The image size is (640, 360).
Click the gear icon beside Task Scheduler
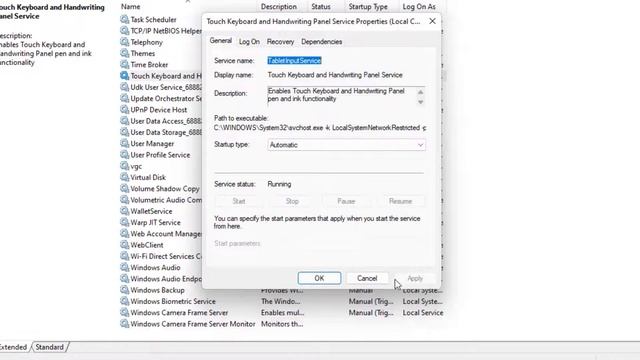(124, 19)
